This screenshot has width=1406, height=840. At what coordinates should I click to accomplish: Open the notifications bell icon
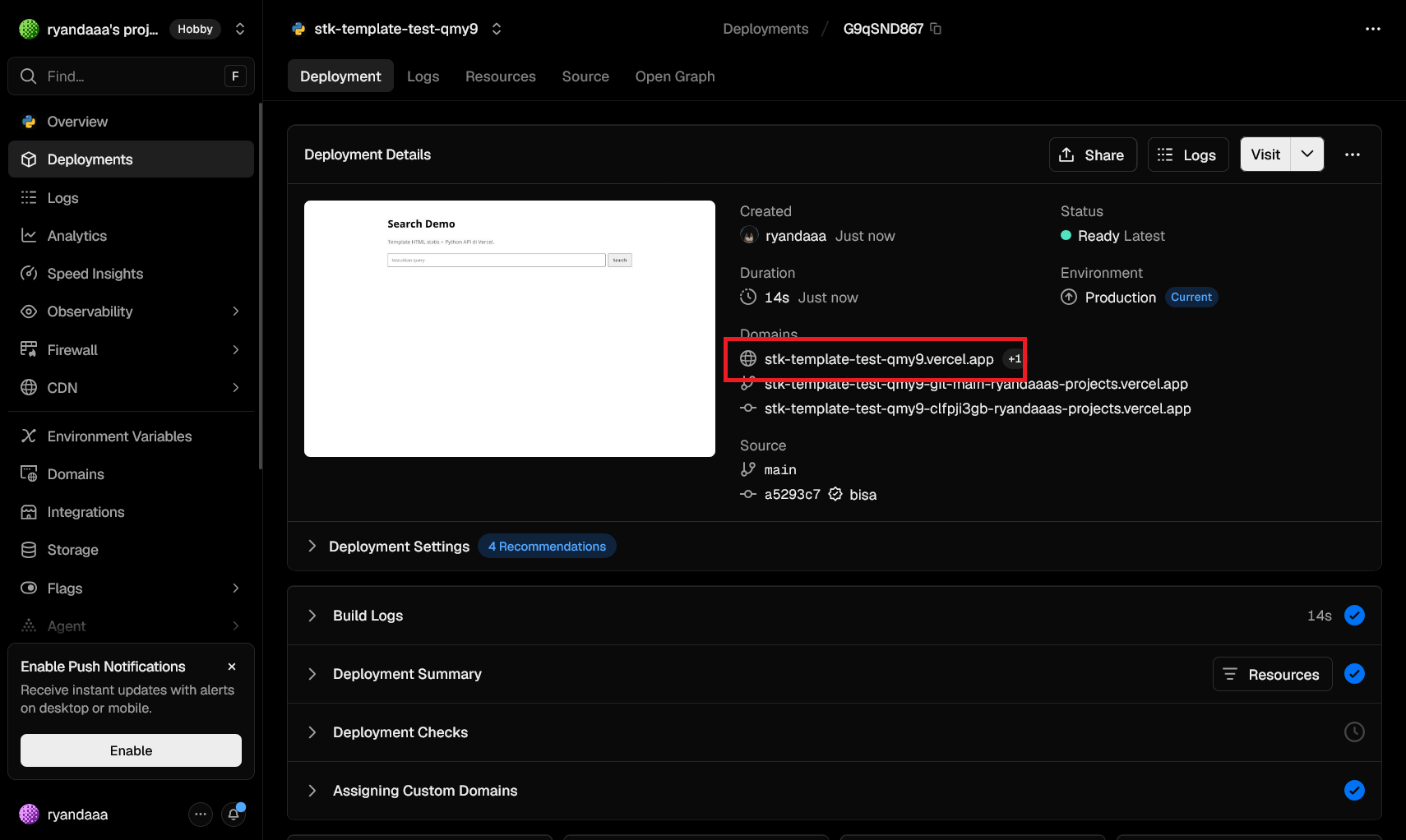click(234, 815)
